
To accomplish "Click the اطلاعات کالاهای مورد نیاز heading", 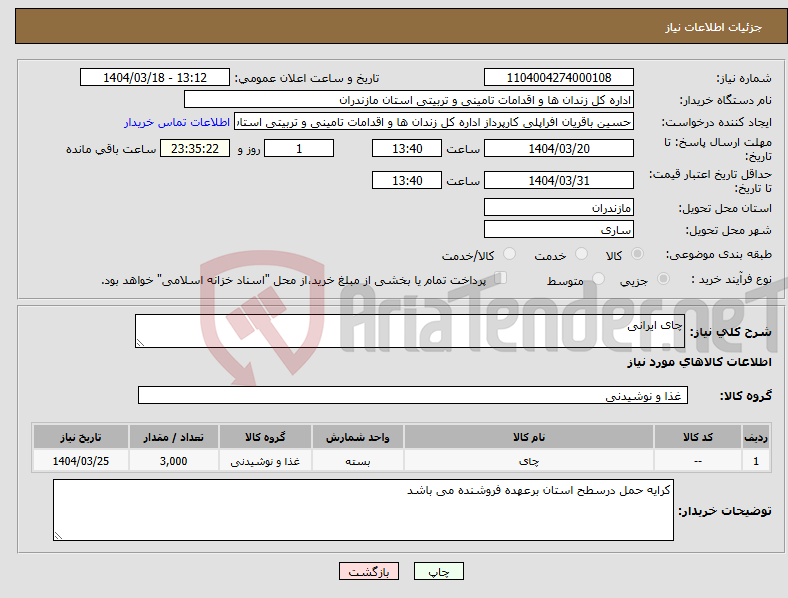I will pos(699,362).
